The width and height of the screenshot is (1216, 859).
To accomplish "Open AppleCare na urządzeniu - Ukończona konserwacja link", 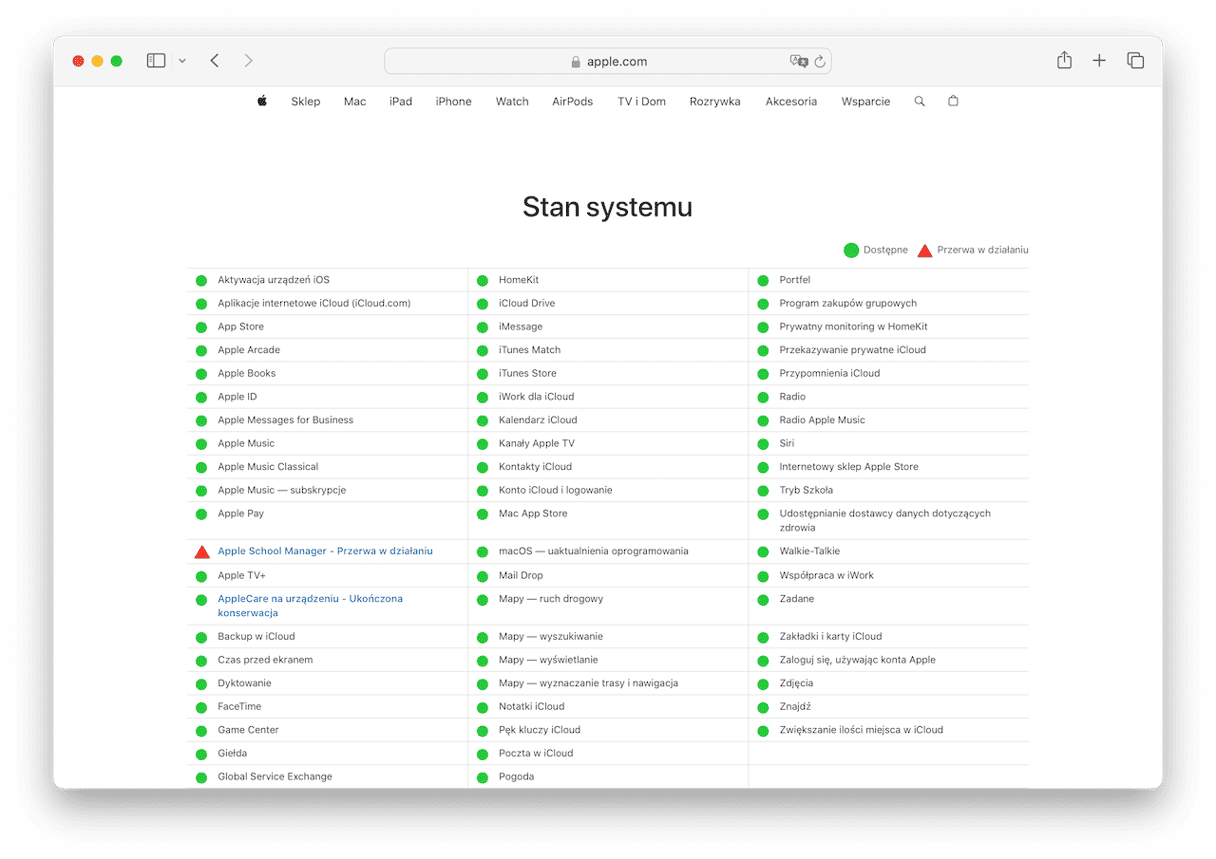I will (x=310, y=606).
